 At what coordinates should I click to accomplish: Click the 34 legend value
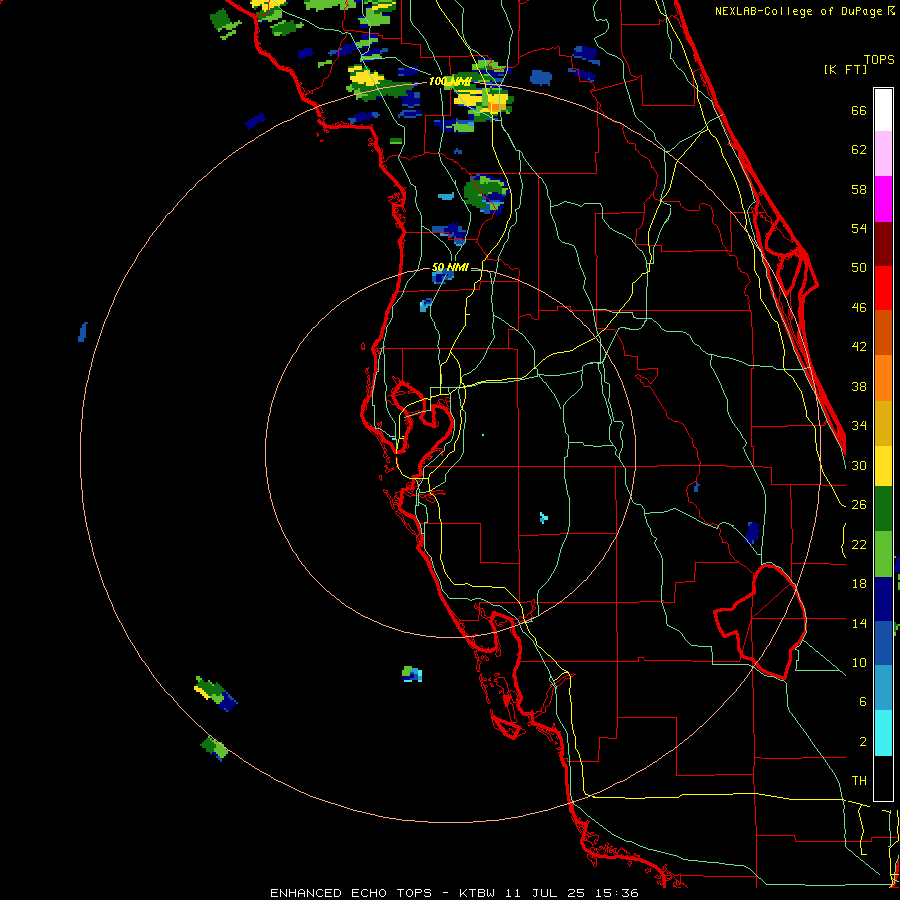[x=859, y=426]
